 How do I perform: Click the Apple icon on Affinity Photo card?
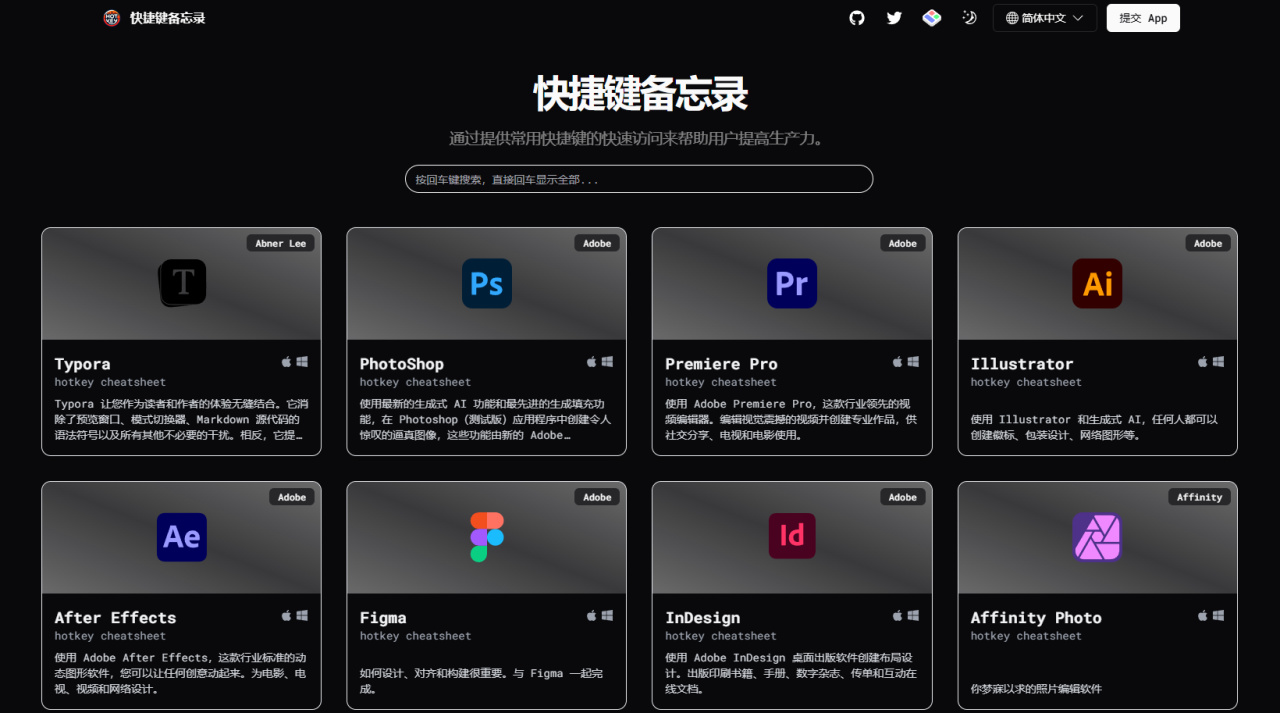1203,615
